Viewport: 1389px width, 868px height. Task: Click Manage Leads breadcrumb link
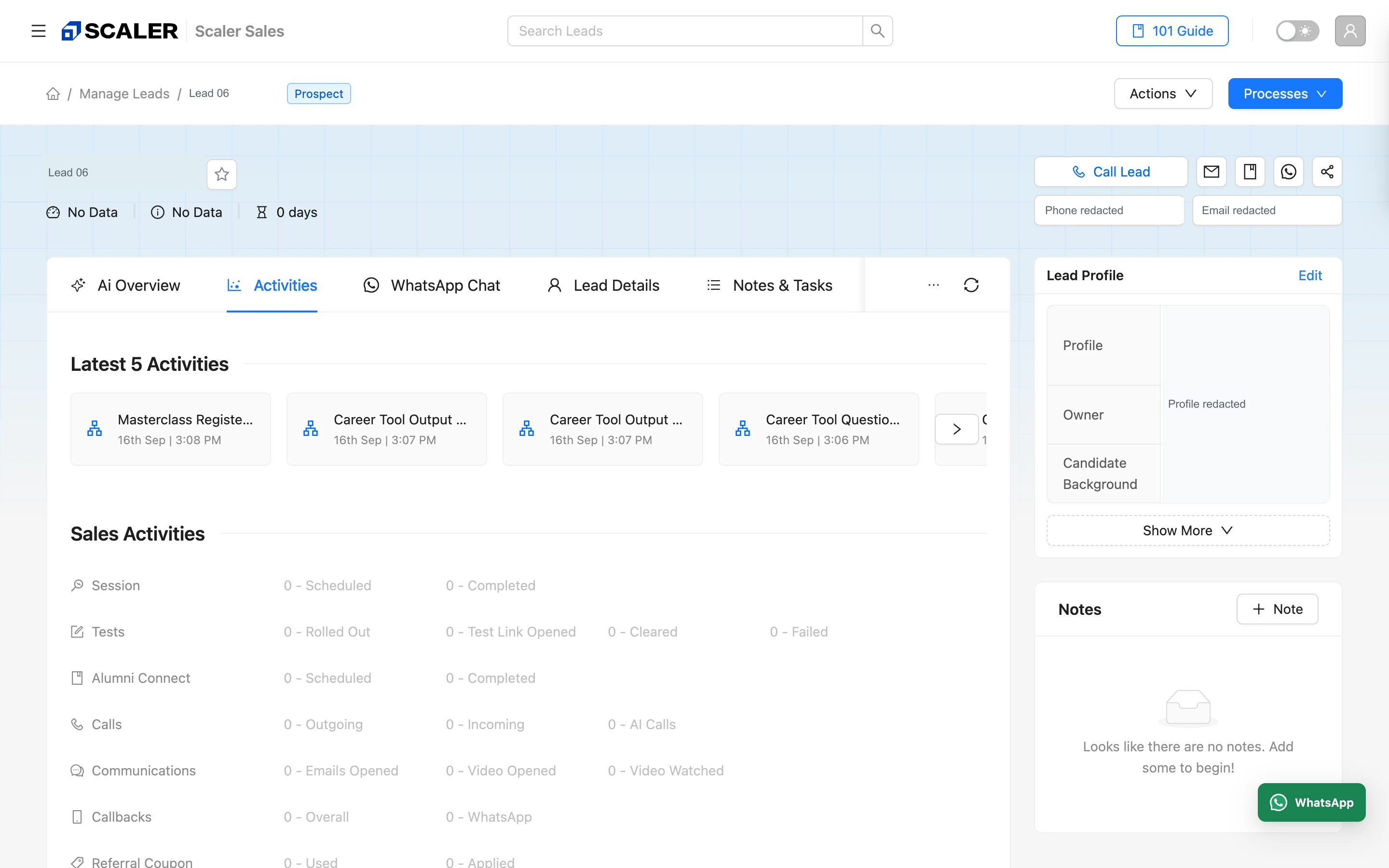(124, 94)
